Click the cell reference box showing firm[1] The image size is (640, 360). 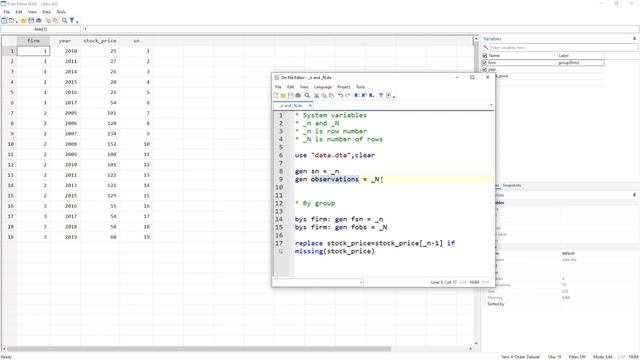40,29
